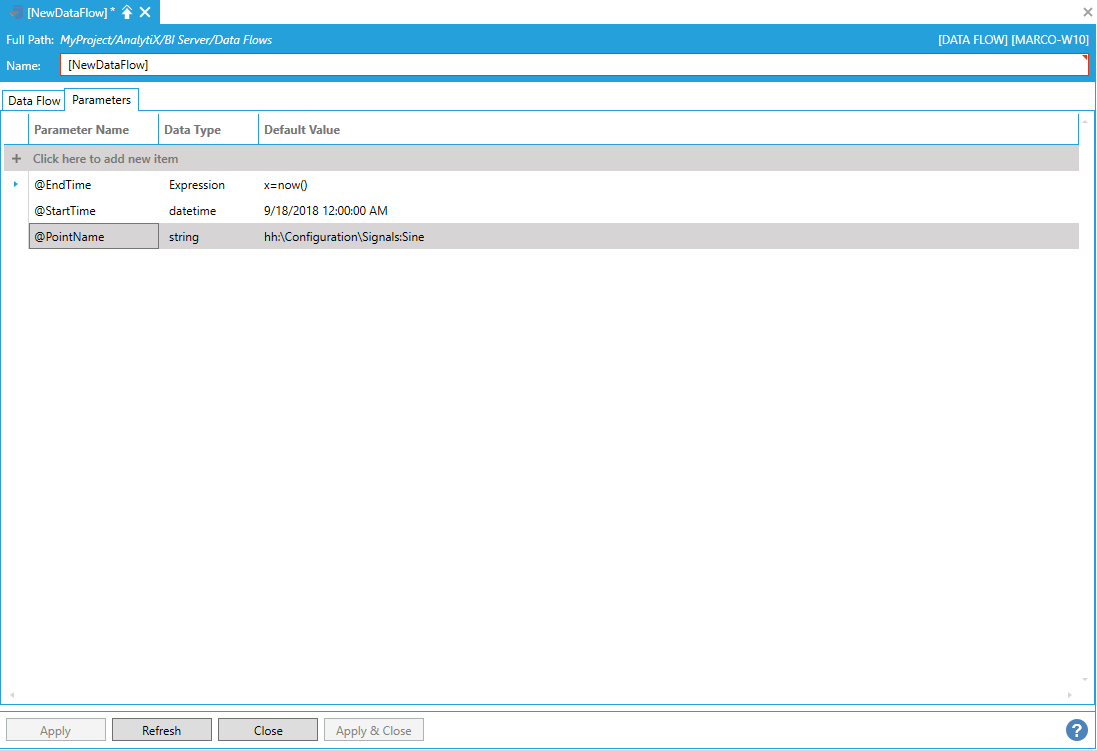The height and width of the screenshot is (751, 1097).
Task: Click the data flow icon on the tab header
Action: click(x=17, y=12)
